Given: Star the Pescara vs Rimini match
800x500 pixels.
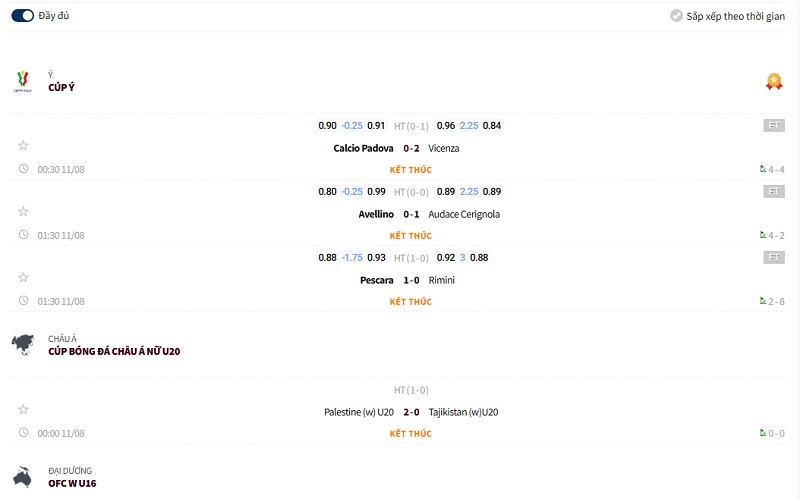Looking at the screenshot, I should pos(23,278).
